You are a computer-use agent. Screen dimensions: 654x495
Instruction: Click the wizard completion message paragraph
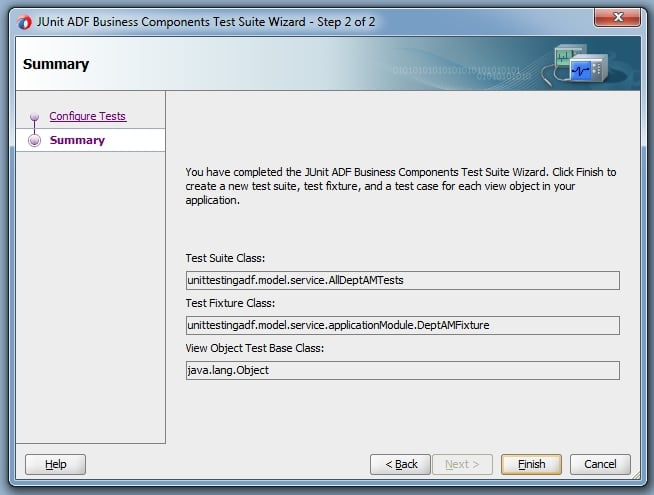(401, 186)
